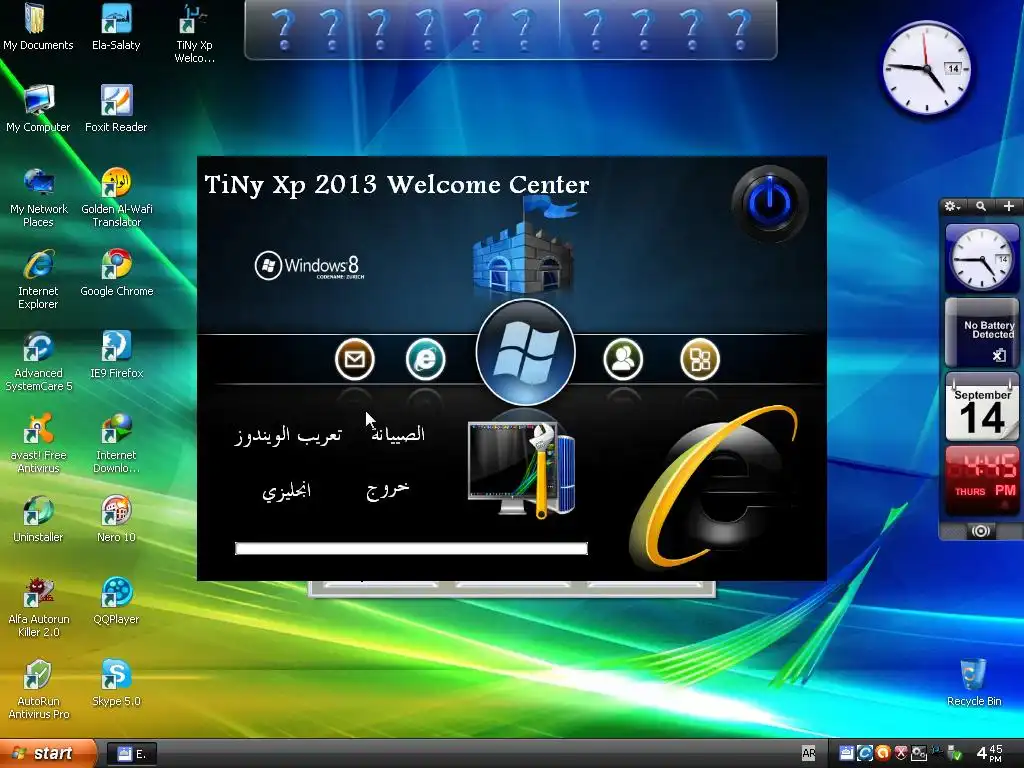Open the September 14 calendar gadget
Viewport: 1024px width, 768px height.
pos(982,407)
